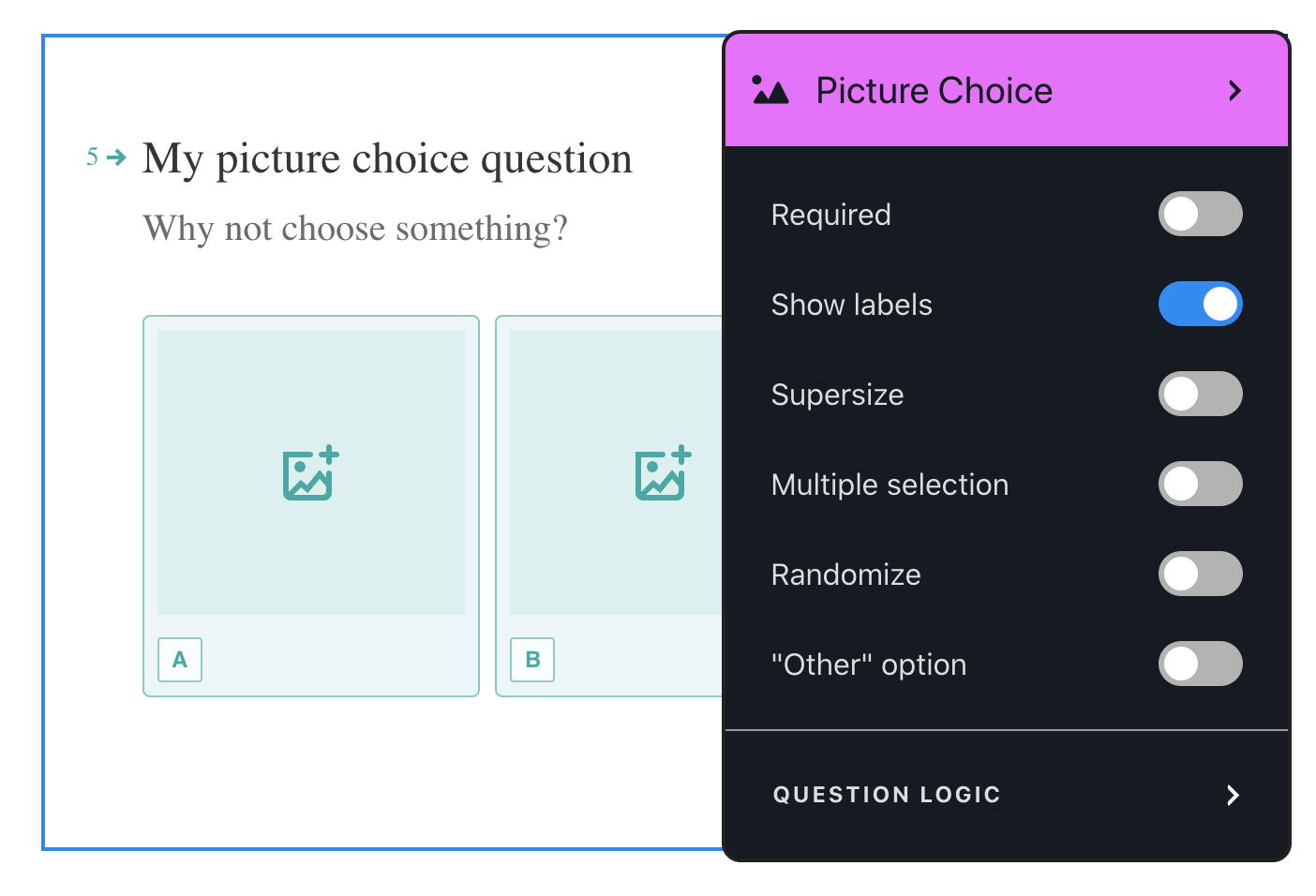Image resolution: width=1316 pixels, height=896 pixels.
Task: Click the question 5 arrow marker
Action: (116, 157)
